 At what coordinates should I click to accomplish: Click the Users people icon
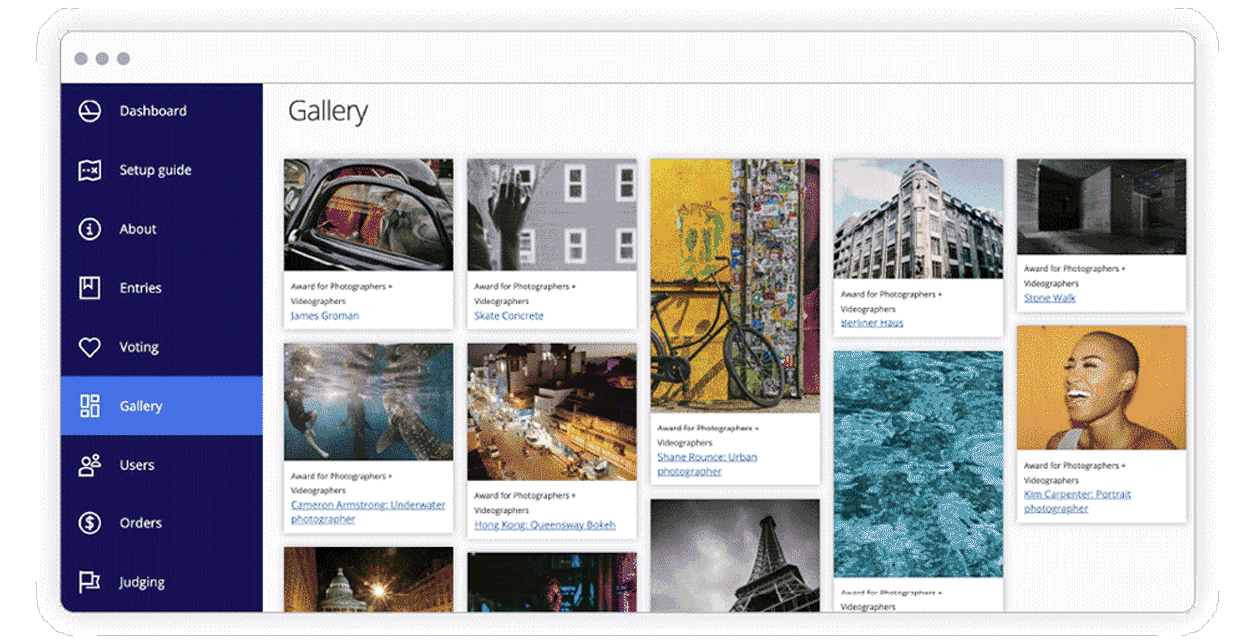(x=88, y=464)
